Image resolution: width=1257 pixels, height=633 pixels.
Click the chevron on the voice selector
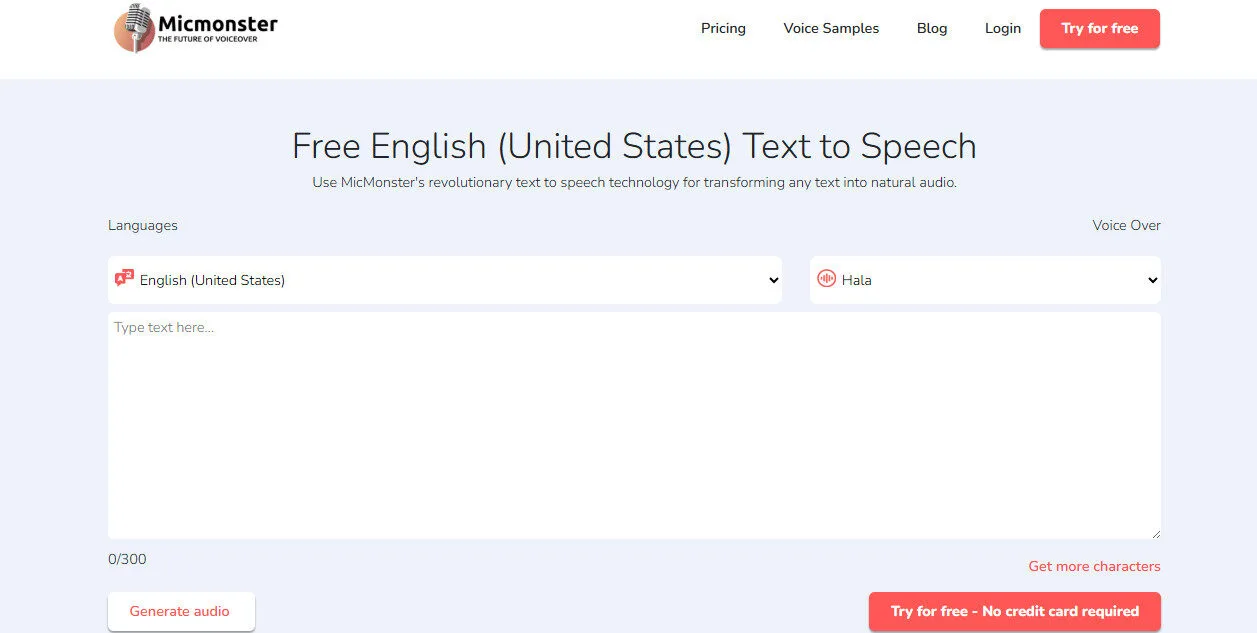[x=1152, y=281]
